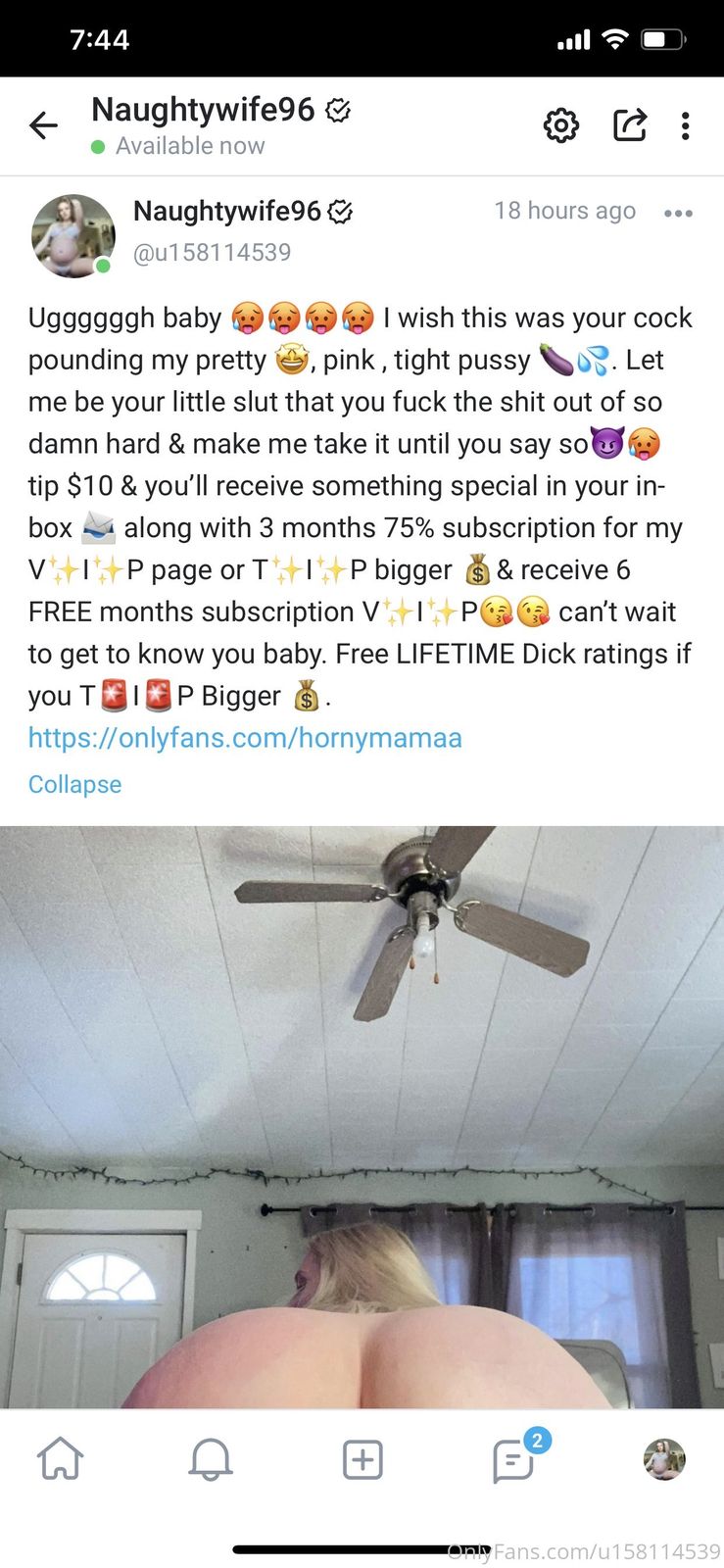The image size is (724, 1568).
Task: Tap the @u158114539 handle
Action: pyautogui.click(x=213, y=252)
